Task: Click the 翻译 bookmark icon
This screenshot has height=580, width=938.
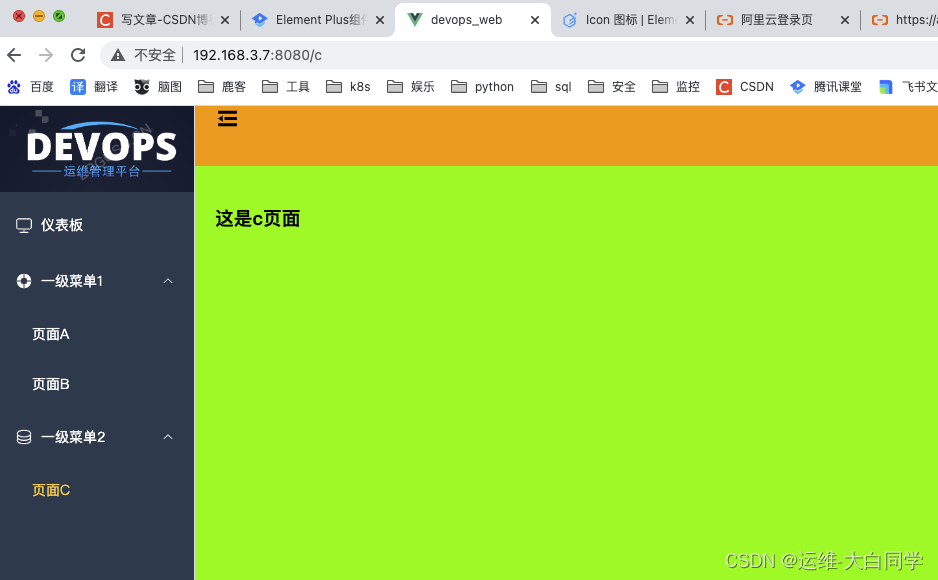Action: 78,86
